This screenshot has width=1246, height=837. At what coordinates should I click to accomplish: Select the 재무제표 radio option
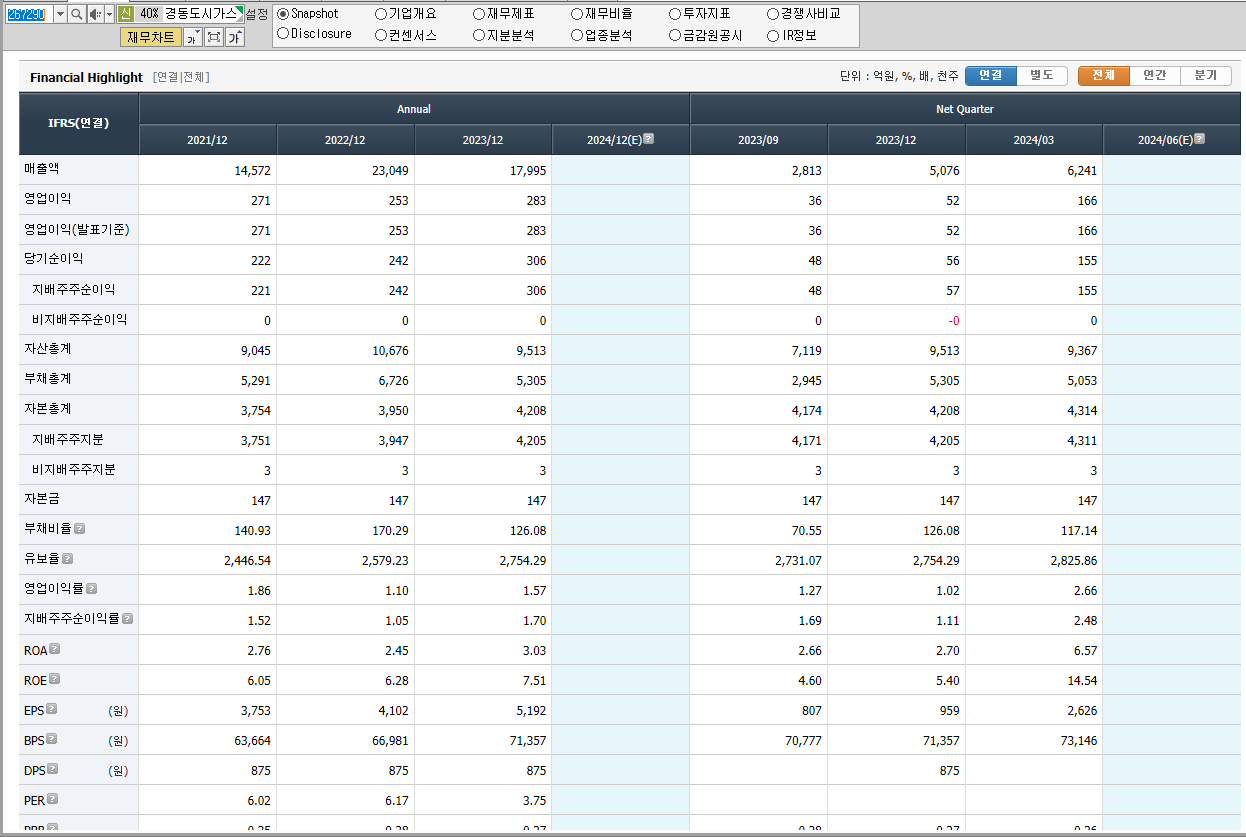point(479,14)
